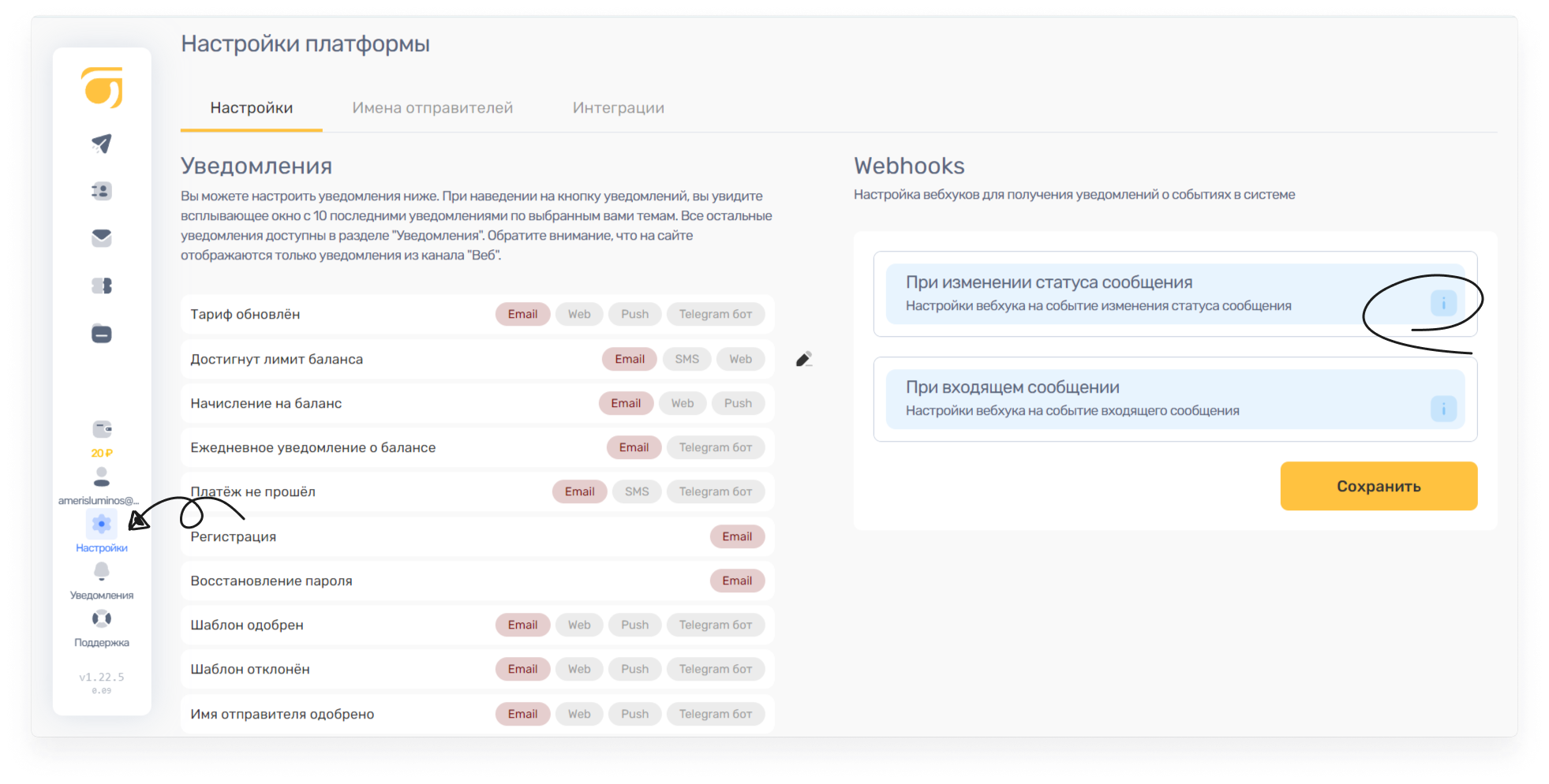The width and height of the screenshot is (1549, 784).
Task: Expand При входящем сообщении webhook
Action: click(x=1175, y=398)
